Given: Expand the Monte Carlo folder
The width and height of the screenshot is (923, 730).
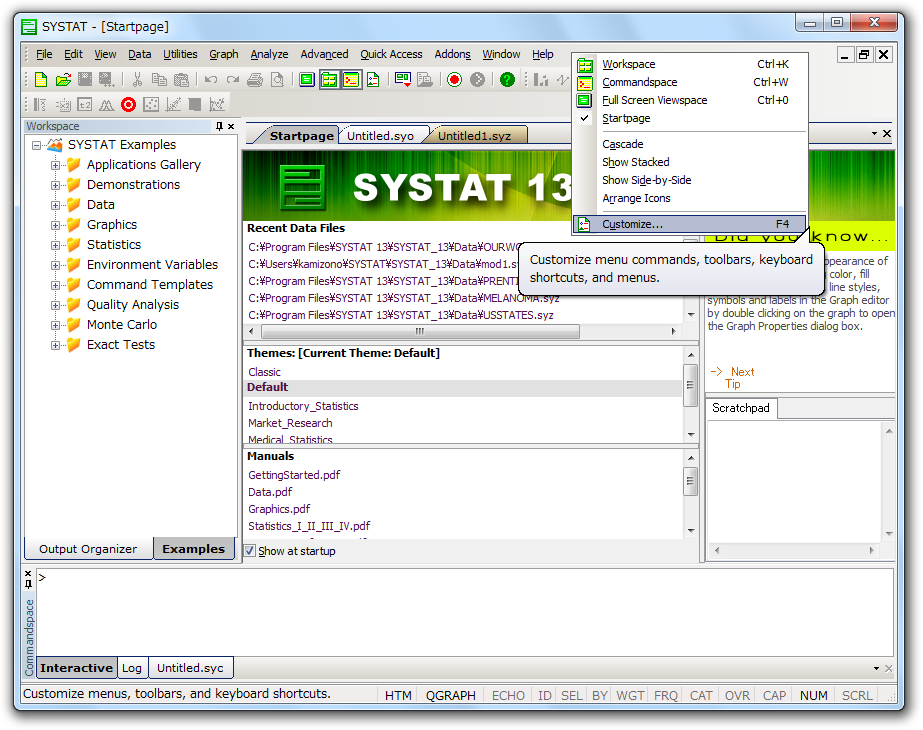Looking at the screenshot, I should 55,326.
